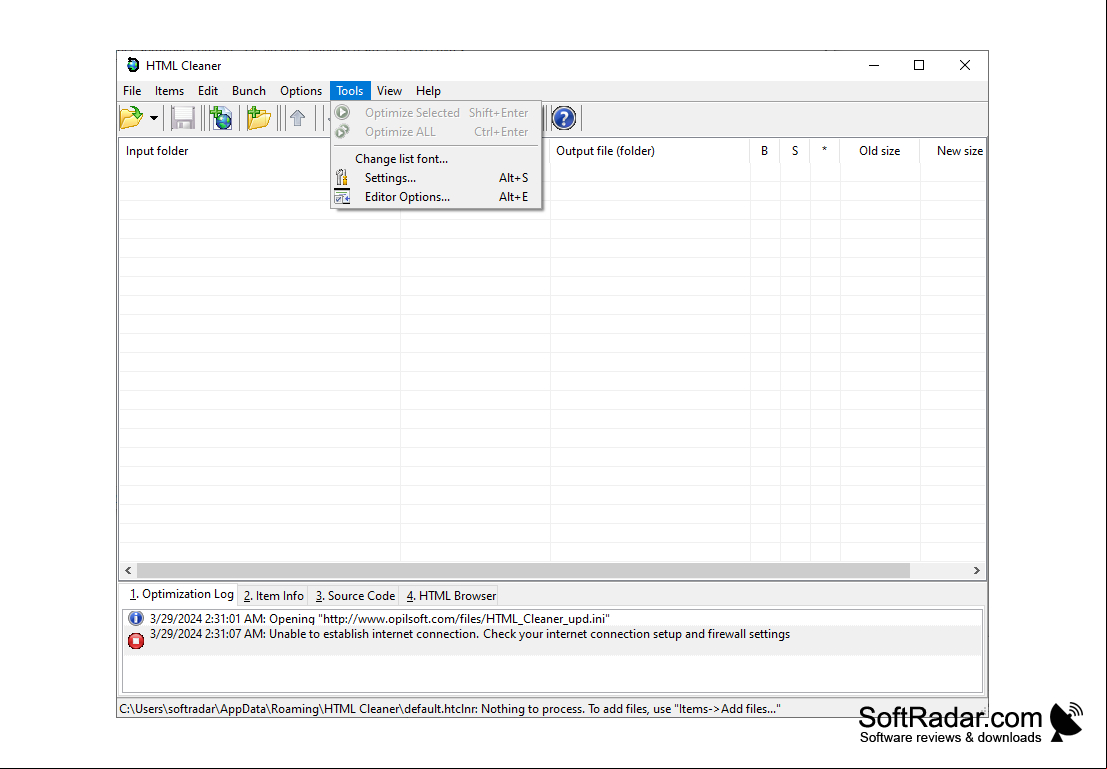This screenshot has height=769, width=1107.
Task: Switch to the Optimization Log tab
Action: tap(181, 595)
